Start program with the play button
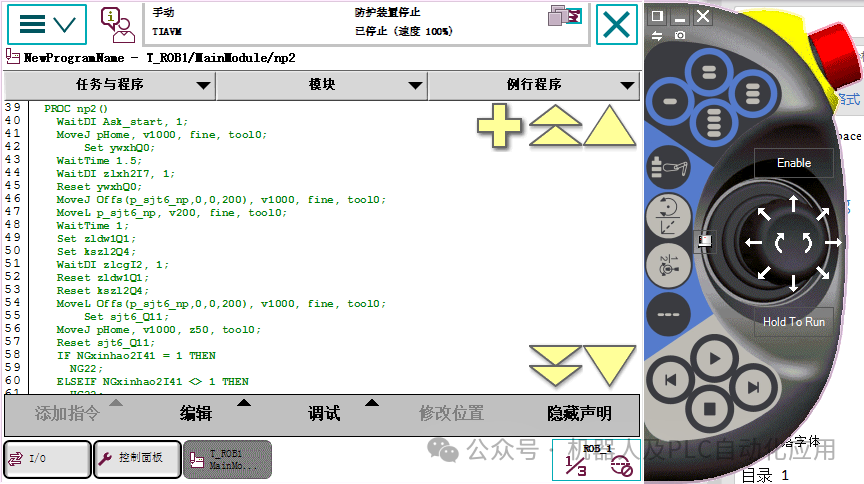The width and height of the screenshot is (864, 484). click(714, 359)
